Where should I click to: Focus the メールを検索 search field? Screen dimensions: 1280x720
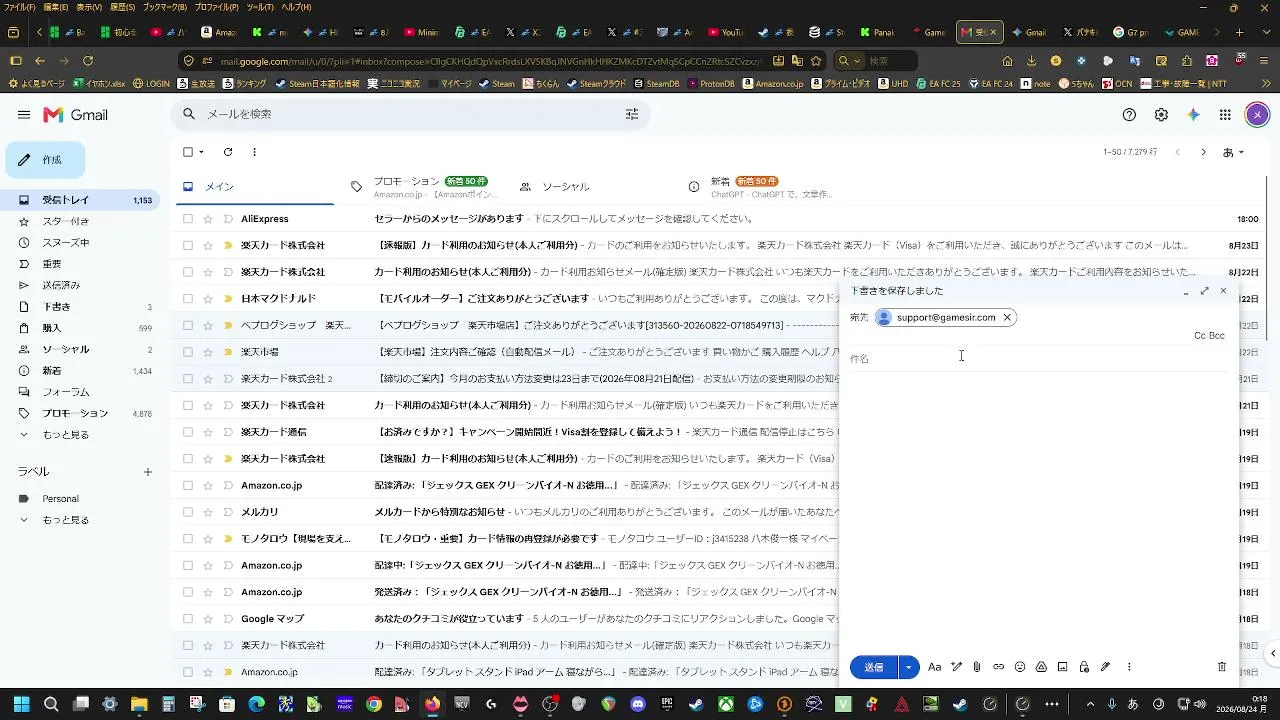click(410, 114)
